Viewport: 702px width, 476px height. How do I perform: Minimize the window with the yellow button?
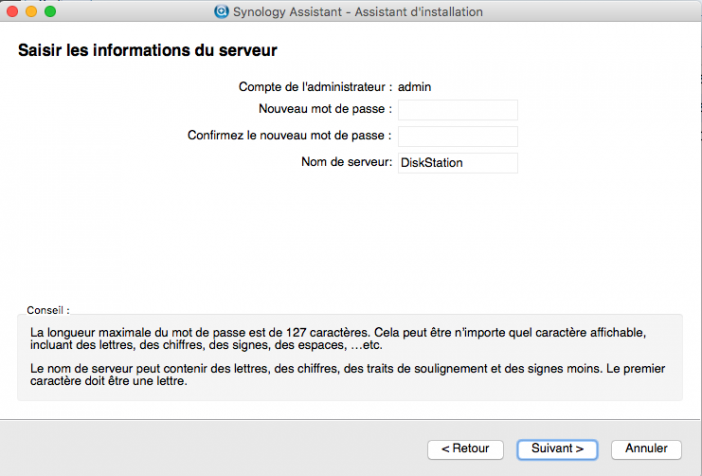tap(31, 11)
